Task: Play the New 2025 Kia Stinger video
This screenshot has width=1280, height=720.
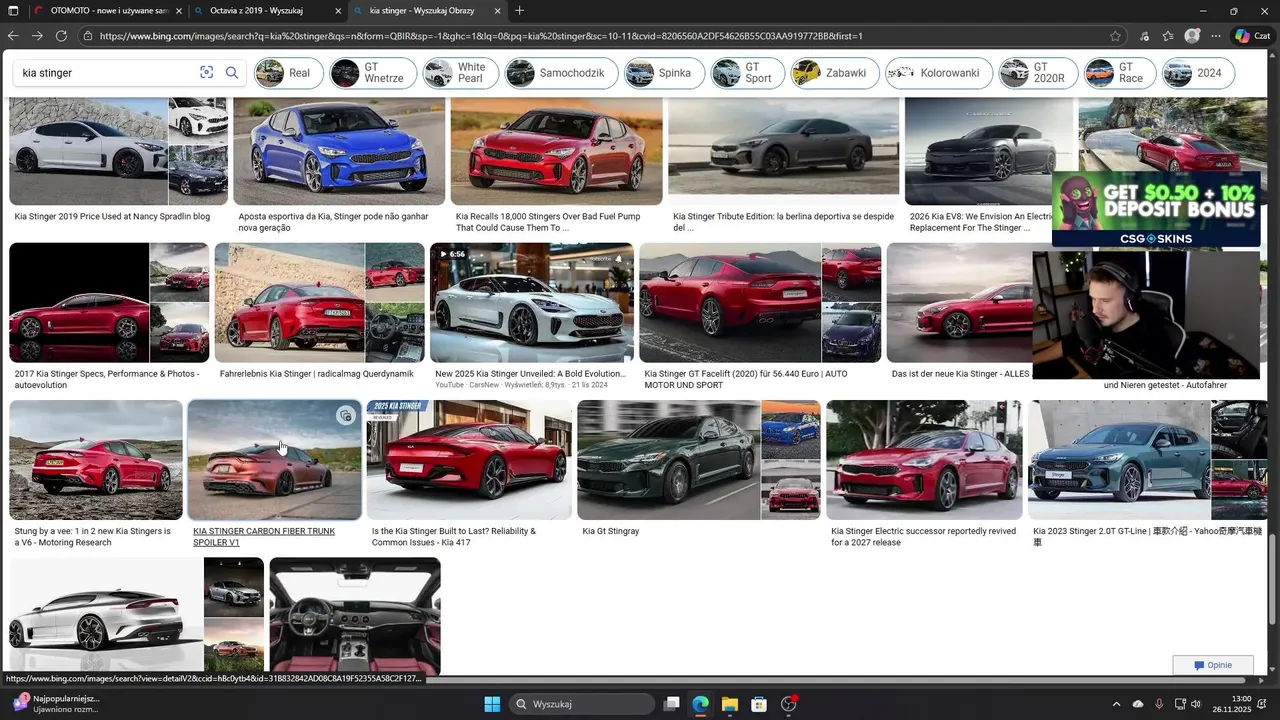Action: (532, 303)
